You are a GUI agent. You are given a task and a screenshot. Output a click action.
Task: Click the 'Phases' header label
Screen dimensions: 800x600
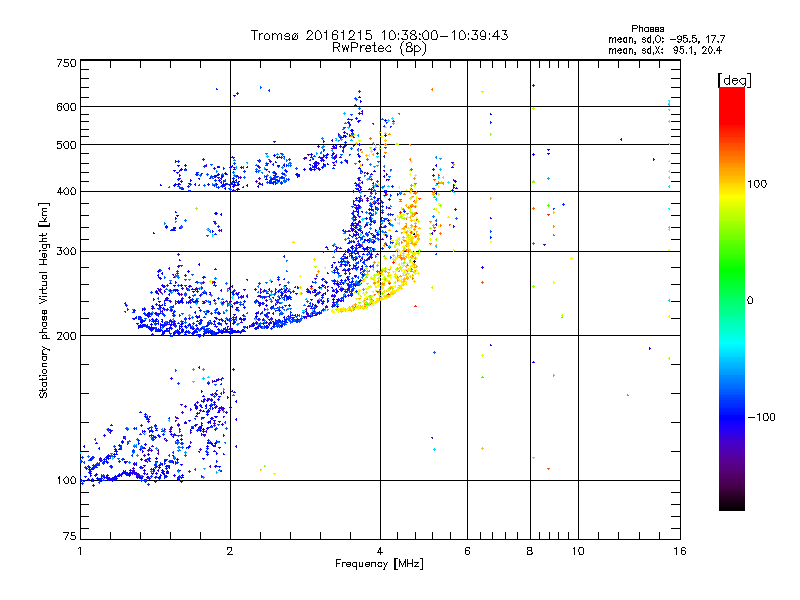(647, 29)
